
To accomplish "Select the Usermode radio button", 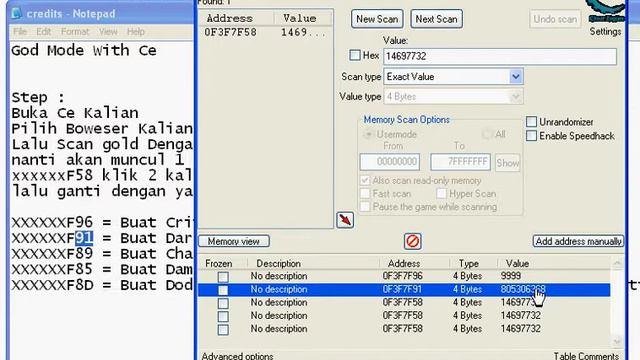I will tap(368, 134).
